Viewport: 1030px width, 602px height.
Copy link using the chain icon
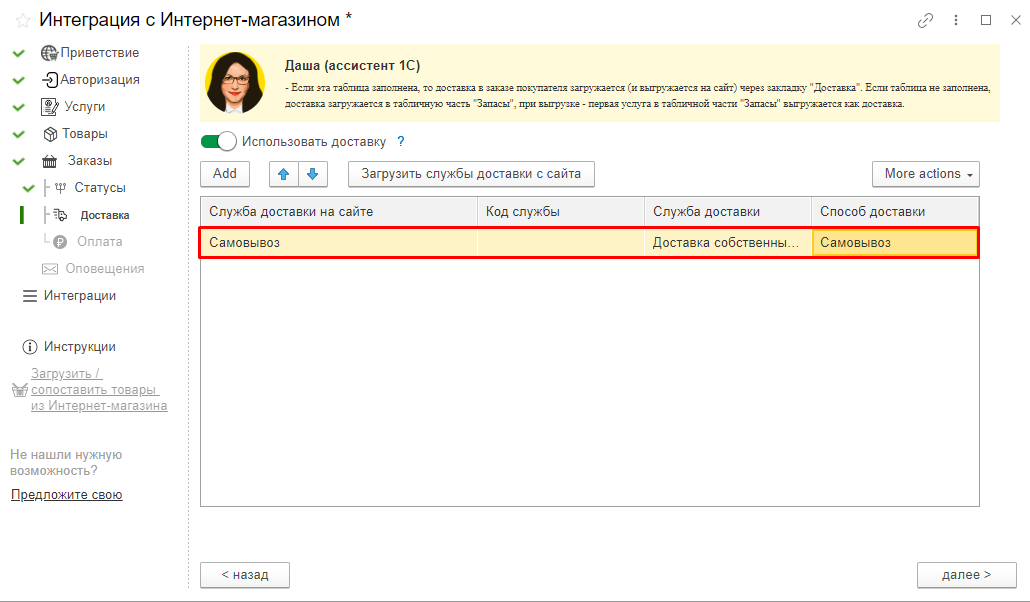click(925, 20)
